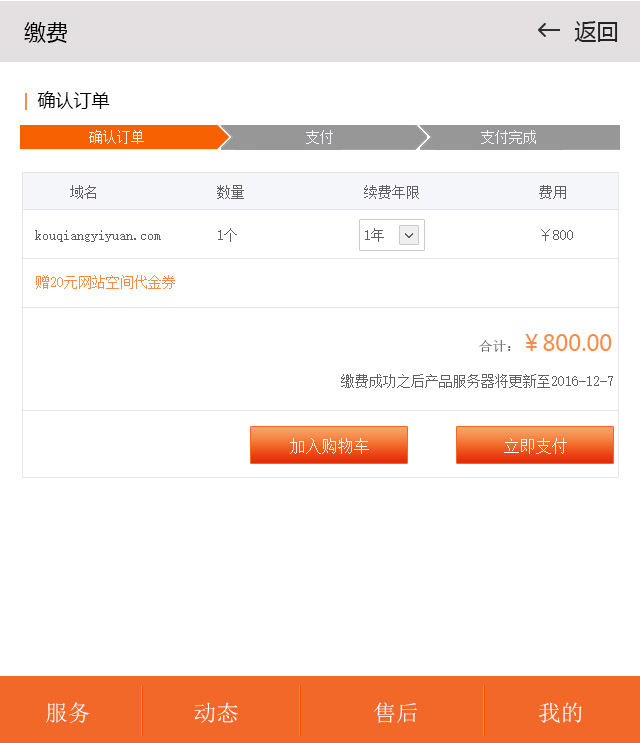Viewport: 640px width, 743px height.
Task: Switch to 动态 in the bottom navigation
Action: (x=216, y=712)
